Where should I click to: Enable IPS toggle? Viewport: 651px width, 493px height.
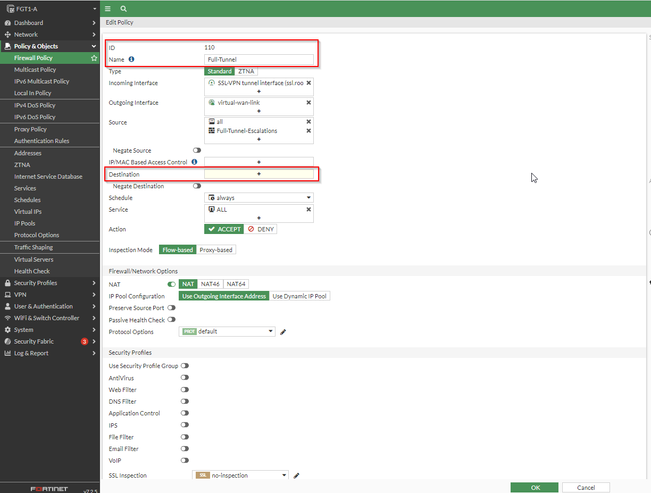click(x=185, y=425)
